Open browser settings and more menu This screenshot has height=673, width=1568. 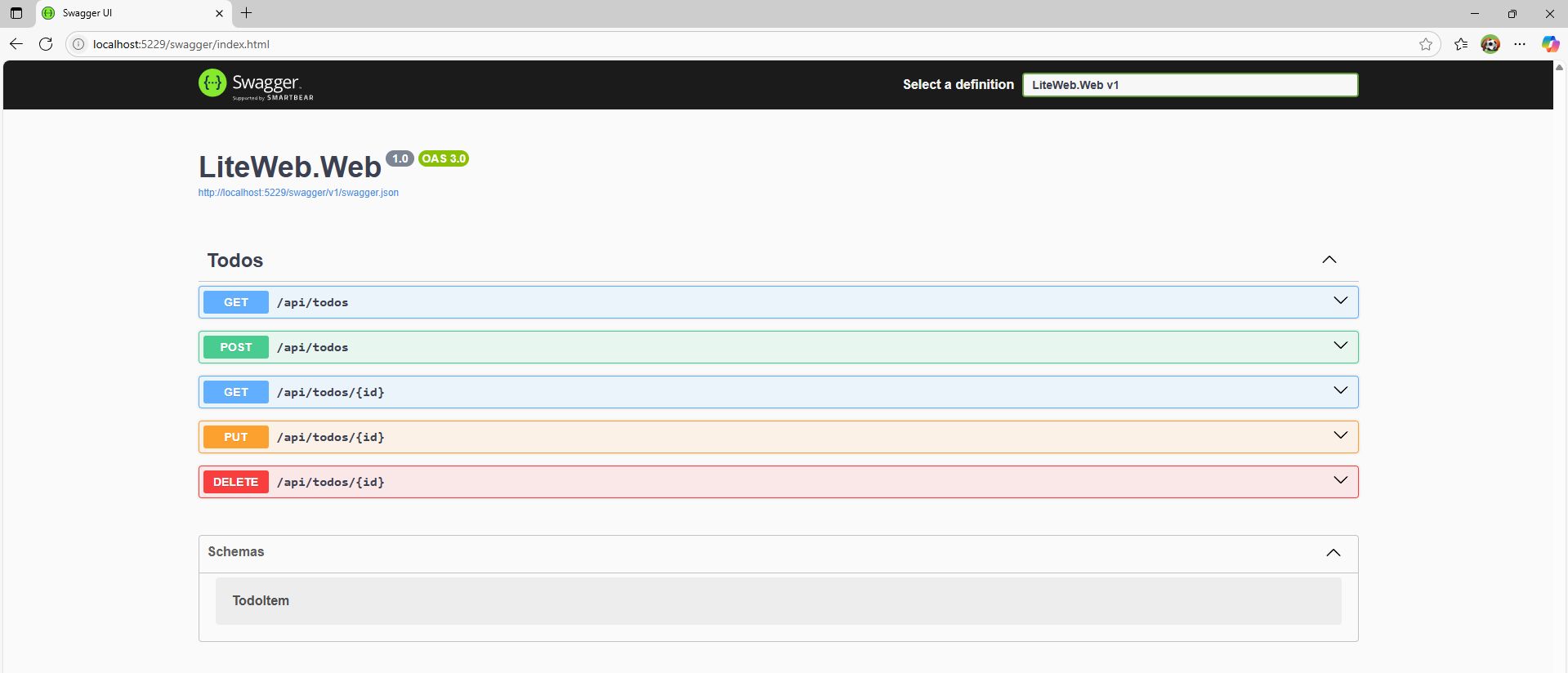[1520, 44]
